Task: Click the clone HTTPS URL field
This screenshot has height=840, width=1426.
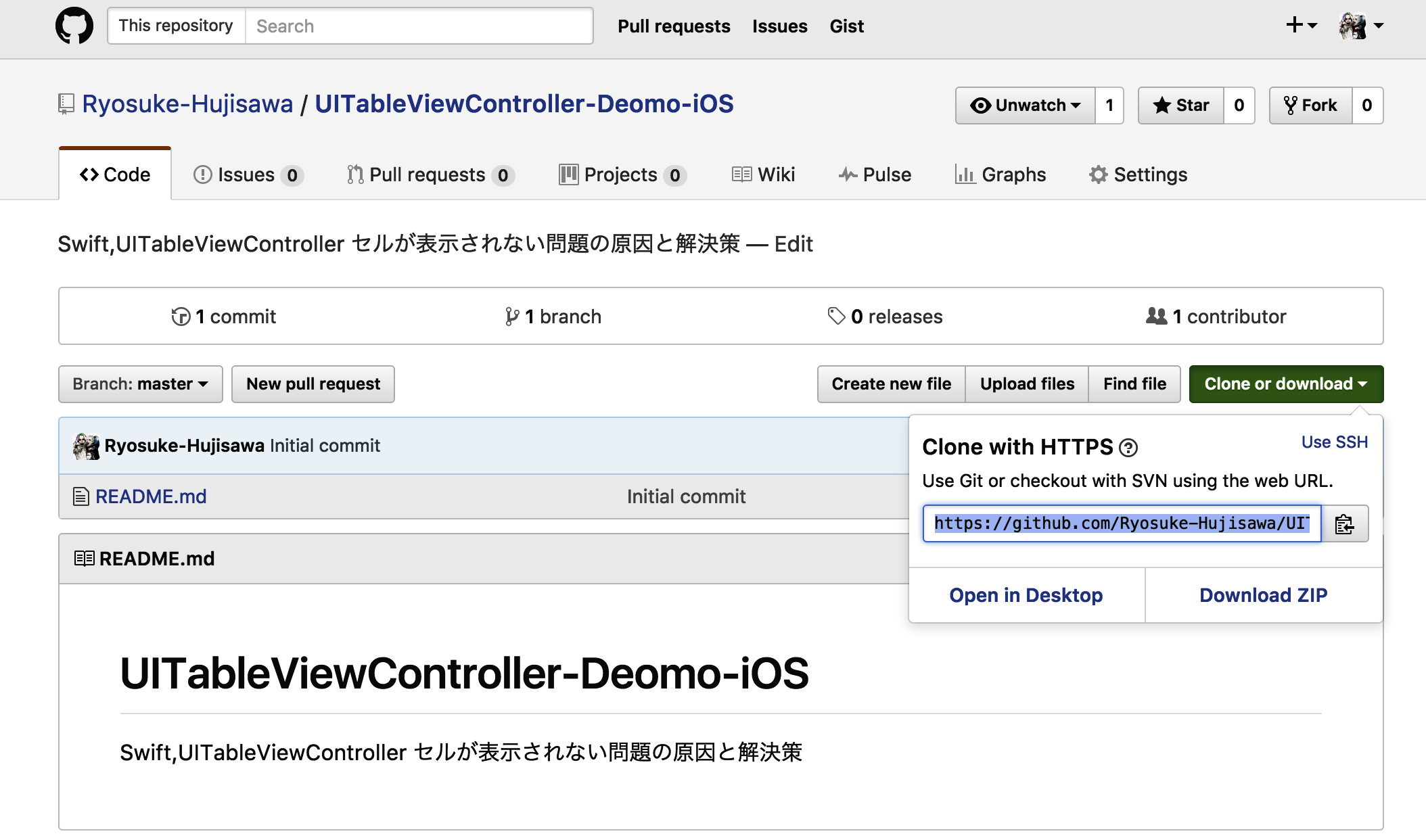Action: coord(1122,523)
